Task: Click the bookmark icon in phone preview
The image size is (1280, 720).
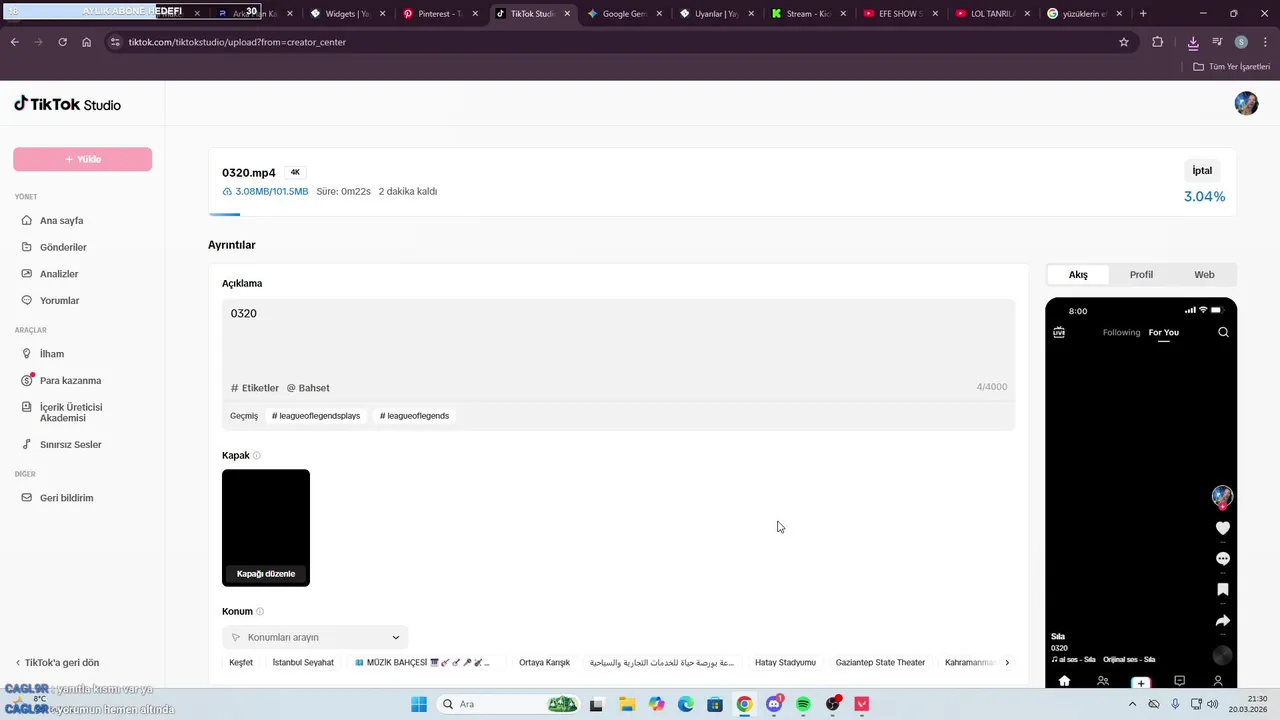Action: click(1222, 590)
